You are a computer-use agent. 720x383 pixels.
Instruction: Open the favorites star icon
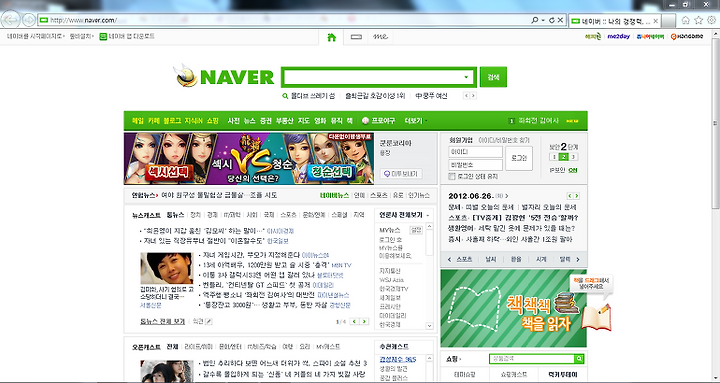[698, 20]
